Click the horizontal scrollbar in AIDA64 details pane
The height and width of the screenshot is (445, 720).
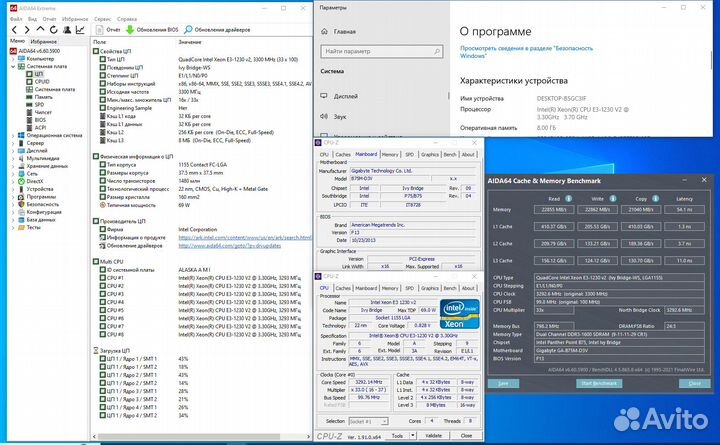188,436
